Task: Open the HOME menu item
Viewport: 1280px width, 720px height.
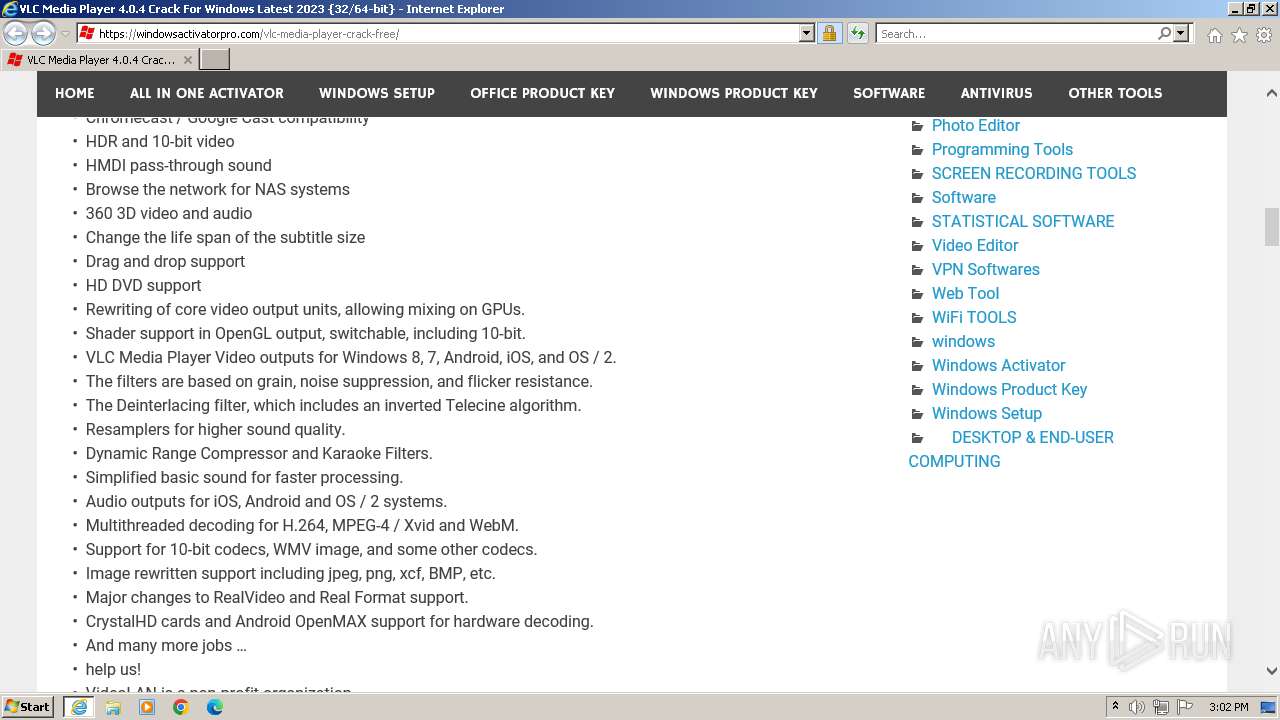Action: (75, 93)
